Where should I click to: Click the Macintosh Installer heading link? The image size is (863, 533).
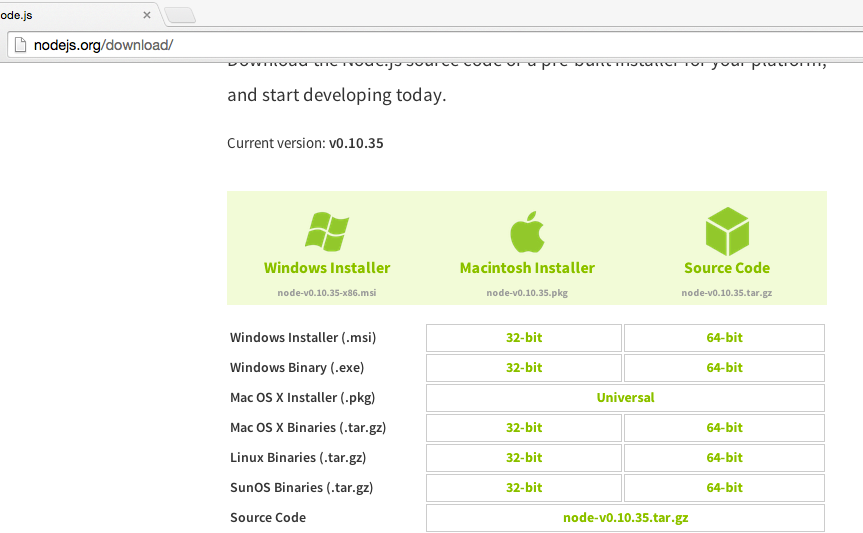527,268
